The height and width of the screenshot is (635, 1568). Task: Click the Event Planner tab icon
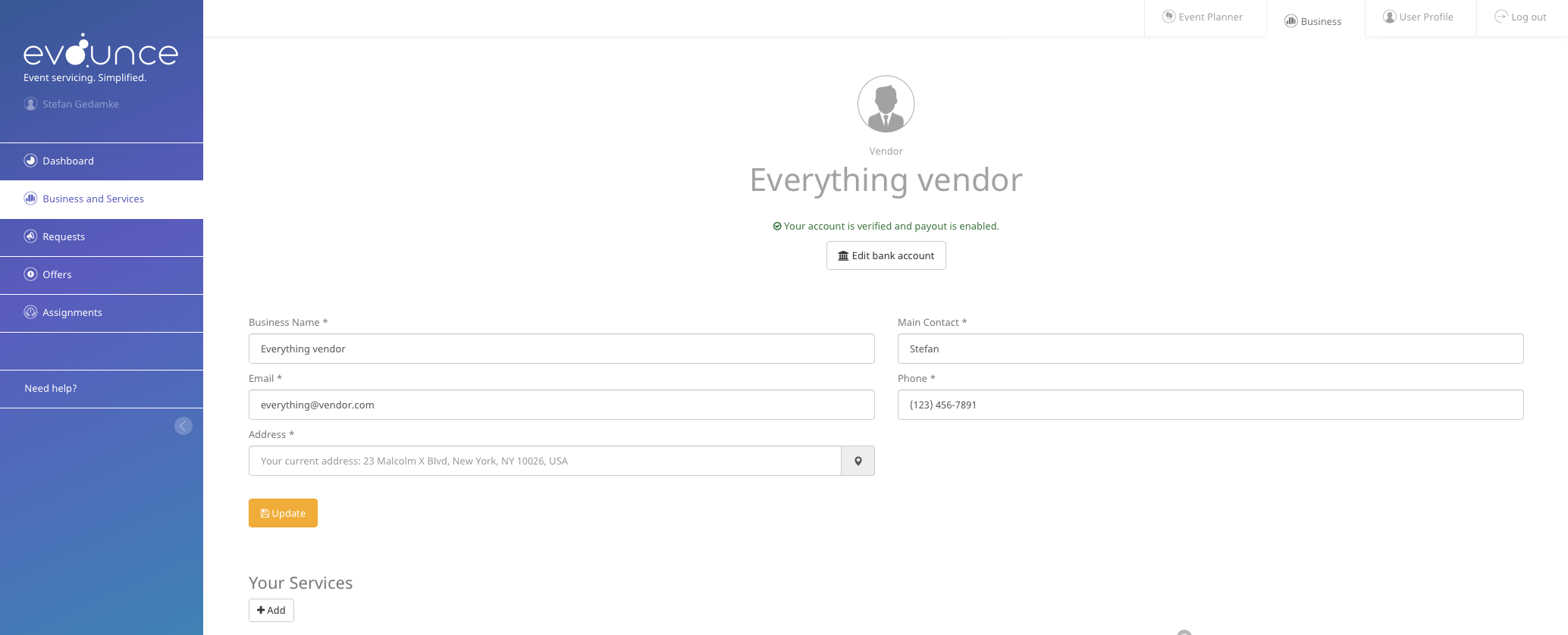pyautogui.click(x=1169, y=17)
